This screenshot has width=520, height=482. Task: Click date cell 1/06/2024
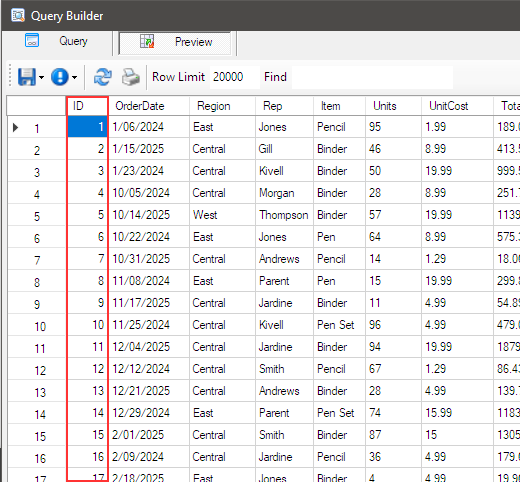pos(149,127)
